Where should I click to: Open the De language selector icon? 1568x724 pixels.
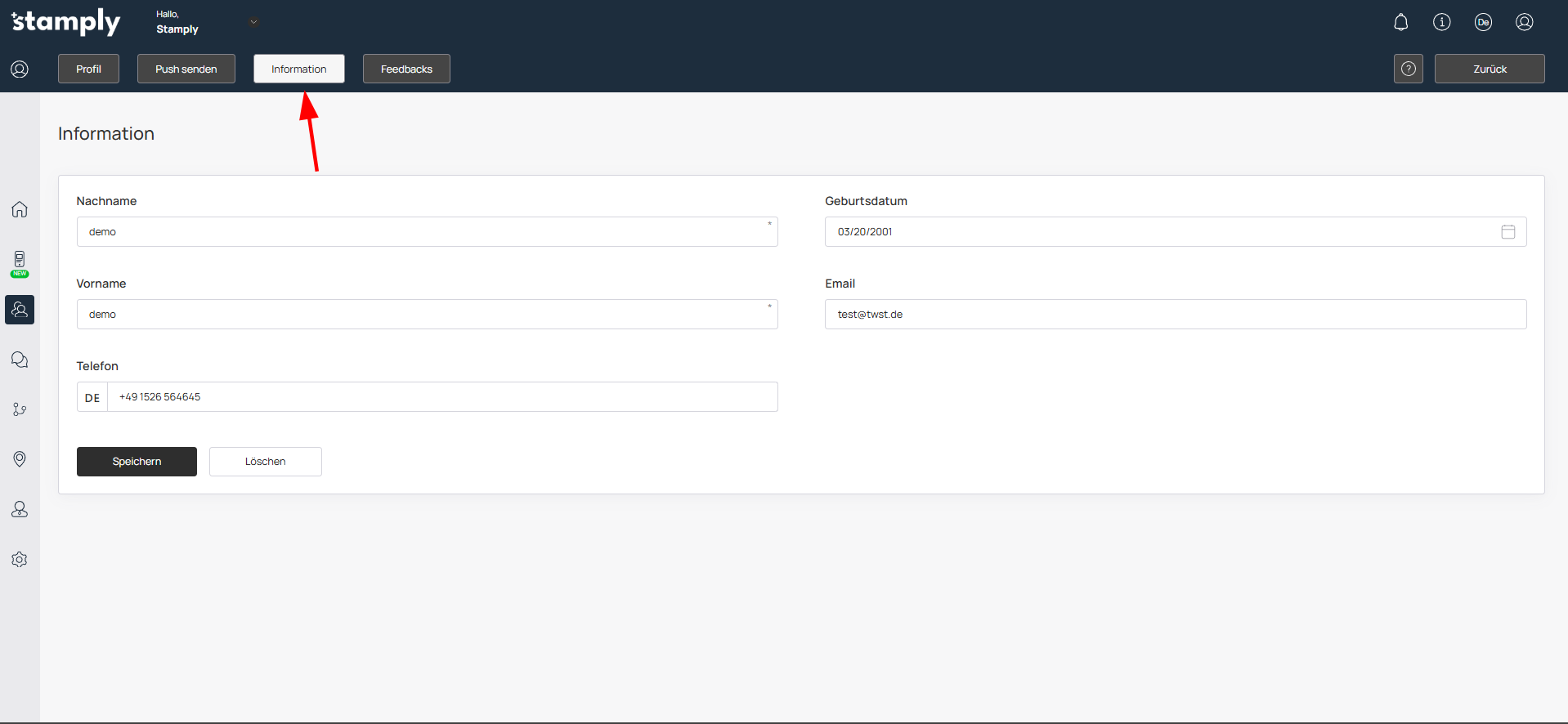click(1483, 22)
